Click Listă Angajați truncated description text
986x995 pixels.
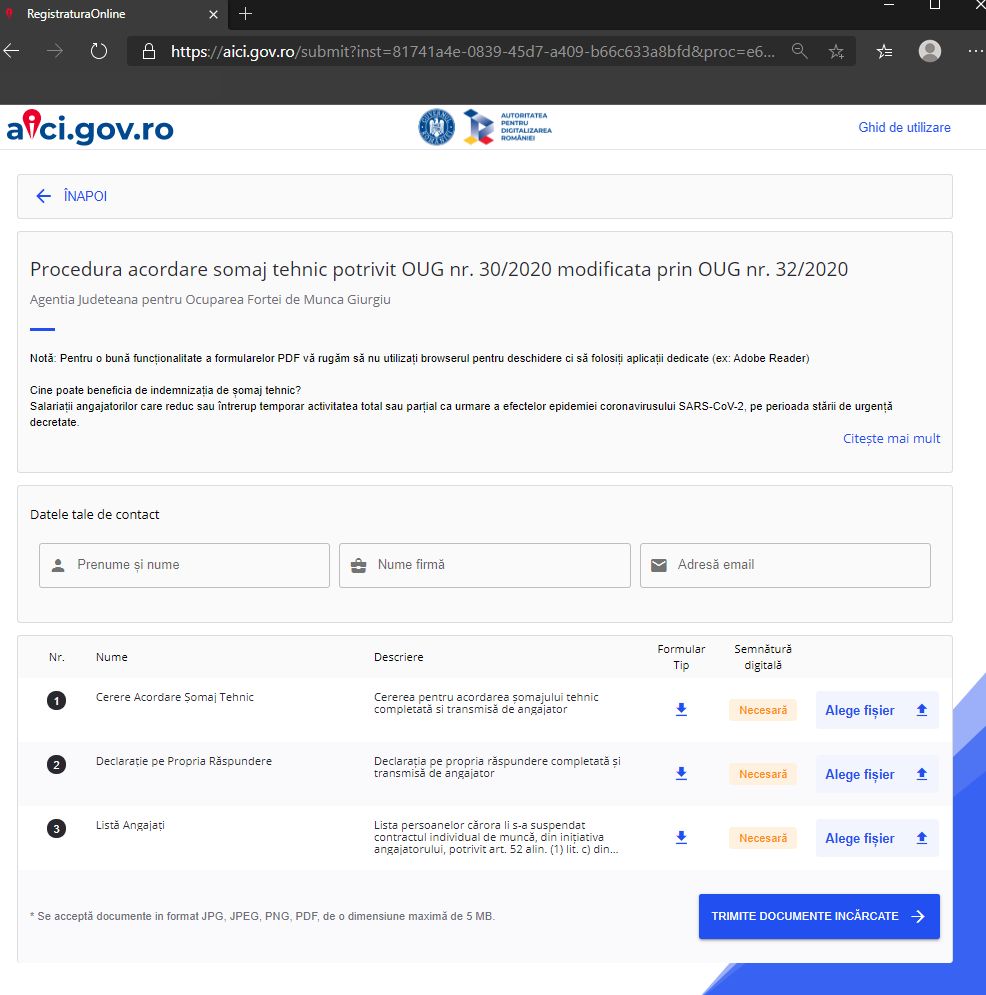pyautogui.click(x=496, y=837)
